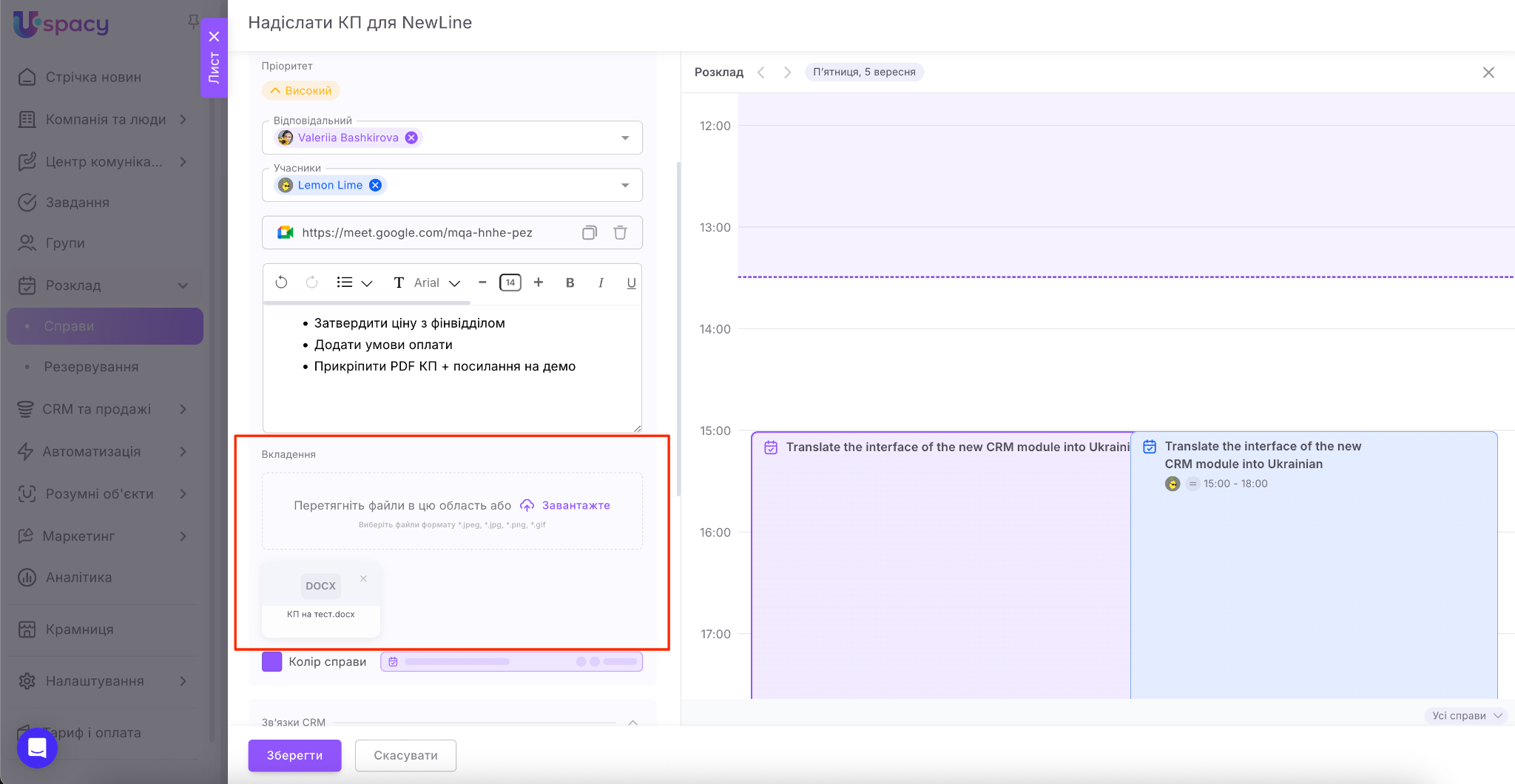Open Завдання in the sidebar
Image resolution: width=1515 pixels, height=784 pixels.
(x=77, y=203)
